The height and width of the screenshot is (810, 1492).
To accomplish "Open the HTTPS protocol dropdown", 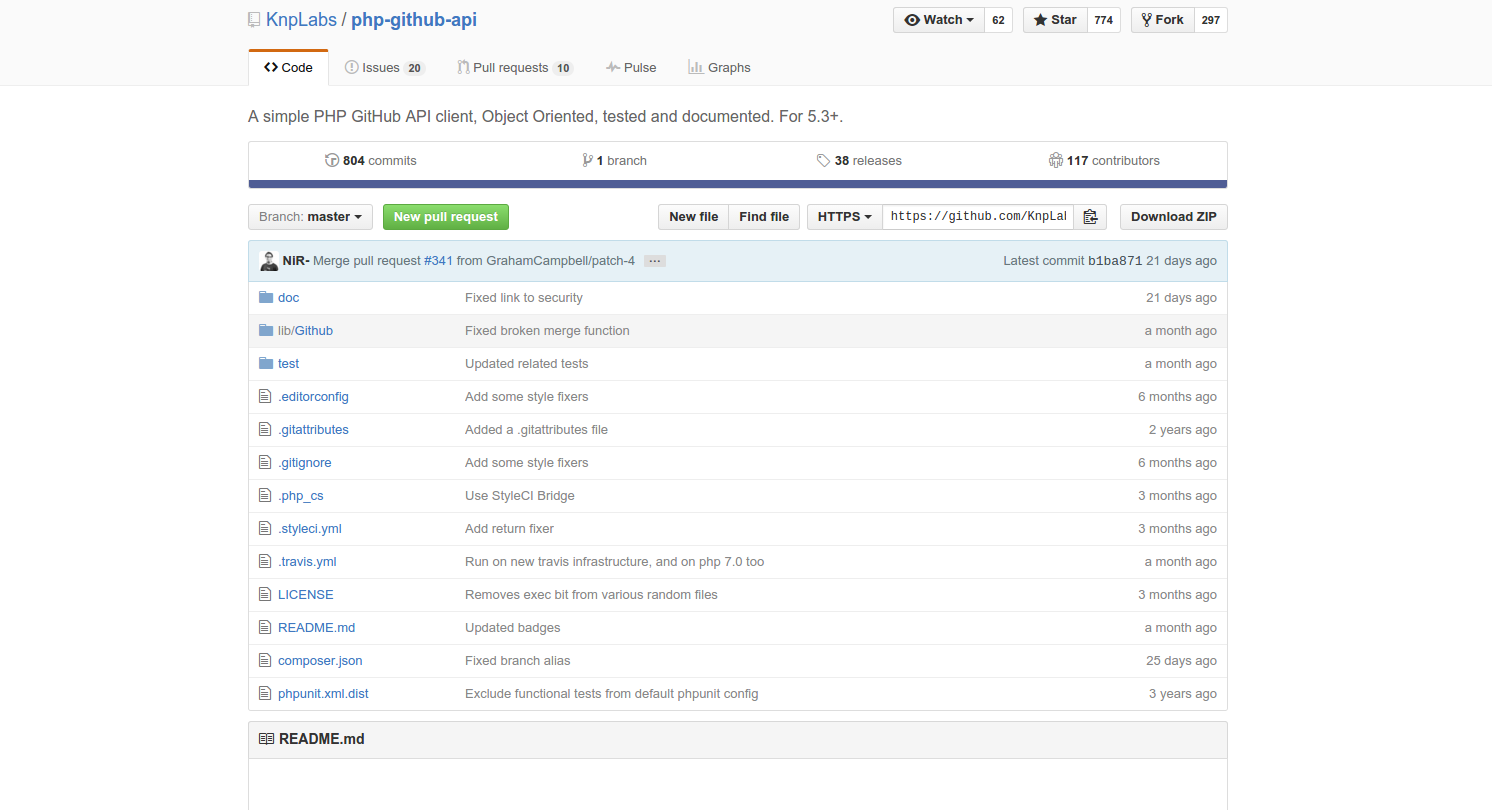I will (845, 217).
